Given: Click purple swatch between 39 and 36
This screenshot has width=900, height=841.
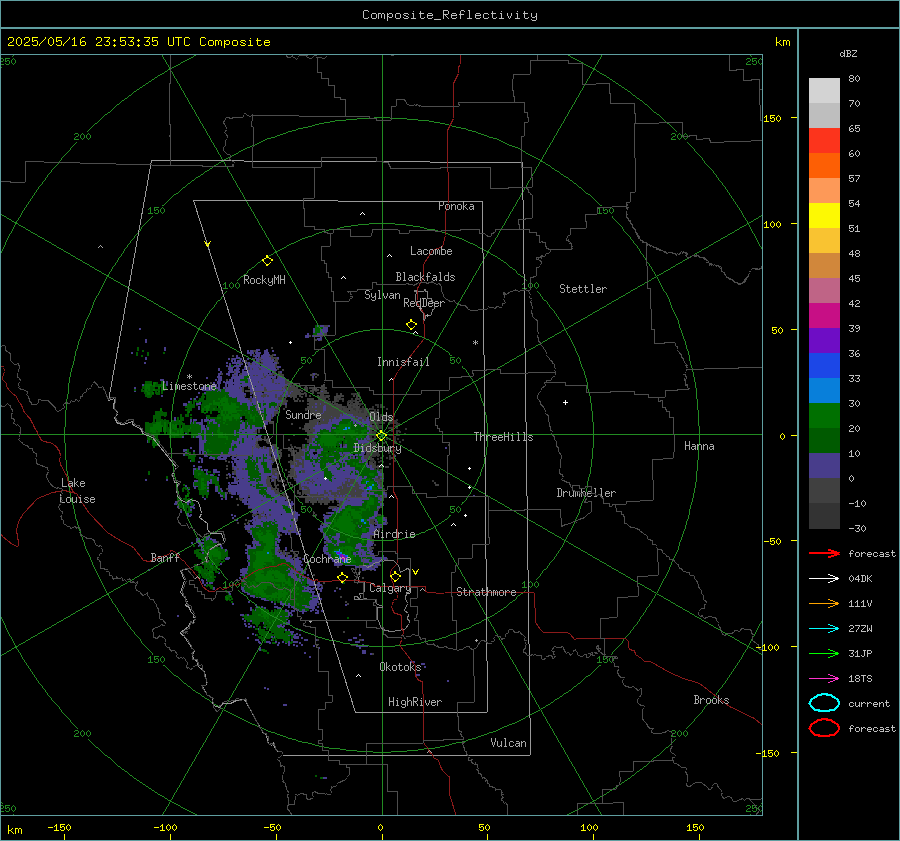Looking at the screenshot, I should tap(824, 340).
